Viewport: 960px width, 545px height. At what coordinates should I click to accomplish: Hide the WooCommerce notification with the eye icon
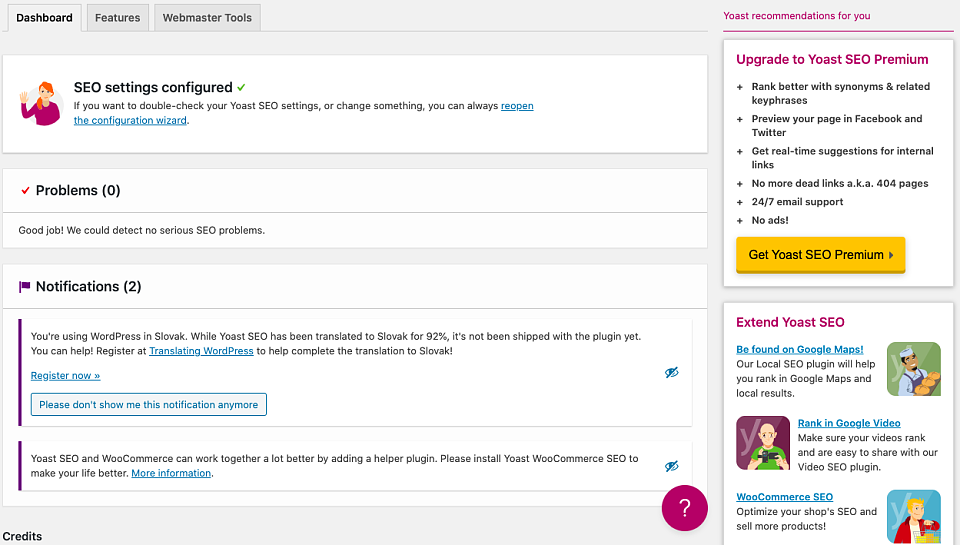click(672, 466)
